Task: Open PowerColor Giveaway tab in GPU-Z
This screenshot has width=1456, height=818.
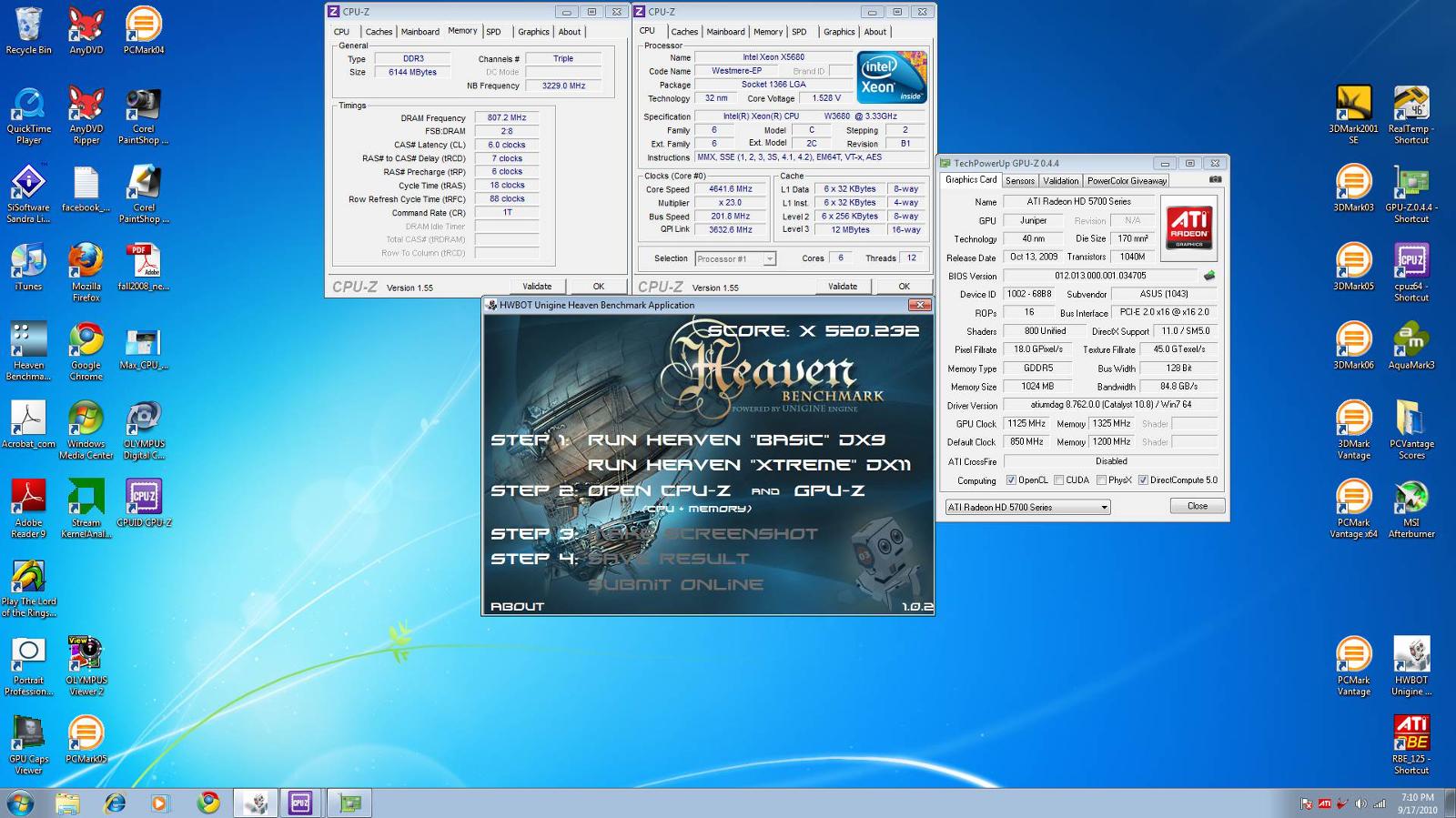Action: pos(1127,181)
